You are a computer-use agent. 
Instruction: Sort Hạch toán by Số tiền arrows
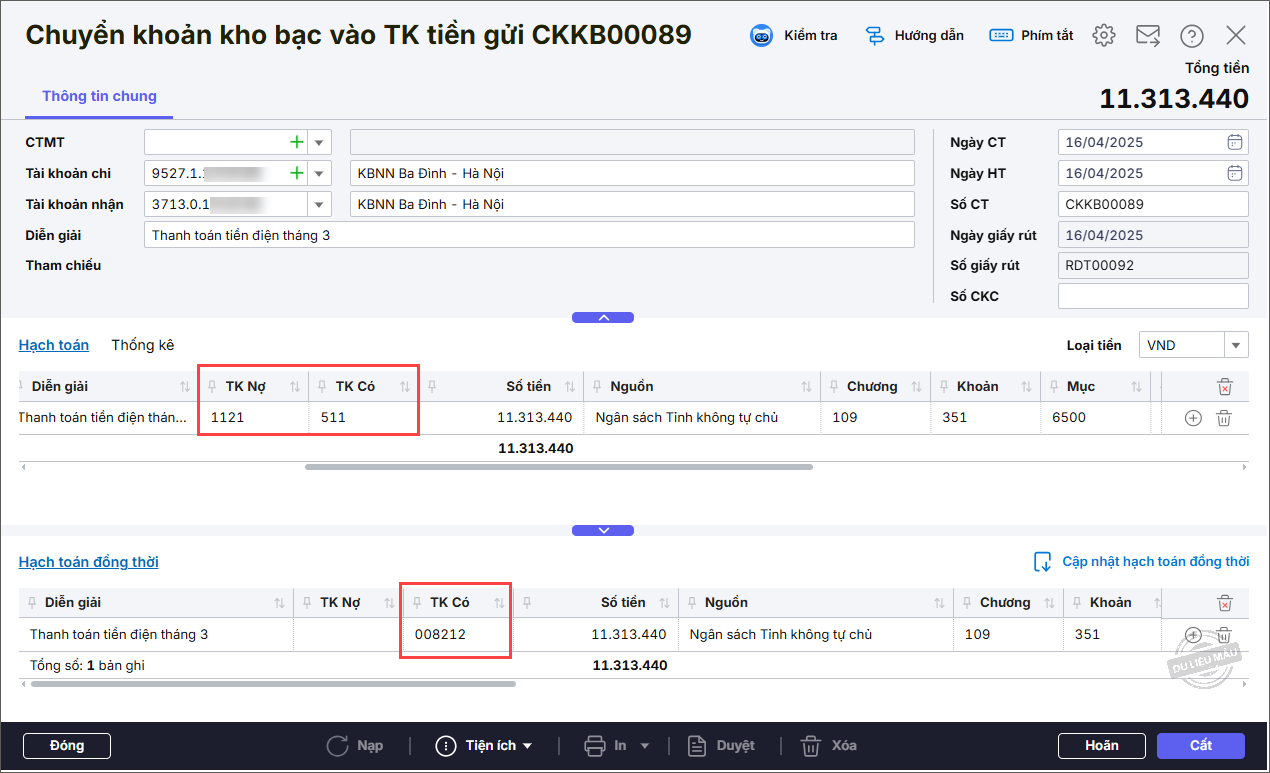click(x=570, y=387)
